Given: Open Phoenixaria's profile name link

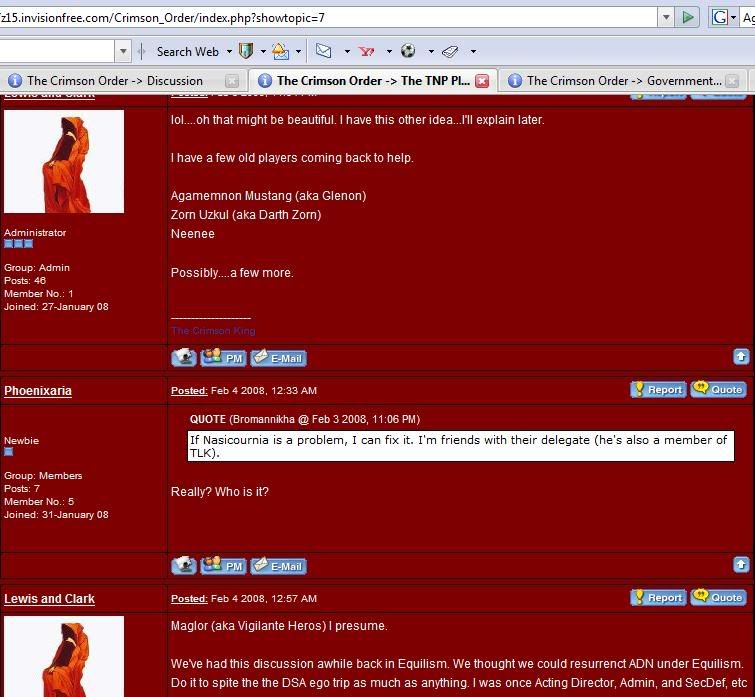Looking at the screenshot, I should coord(38,390).
